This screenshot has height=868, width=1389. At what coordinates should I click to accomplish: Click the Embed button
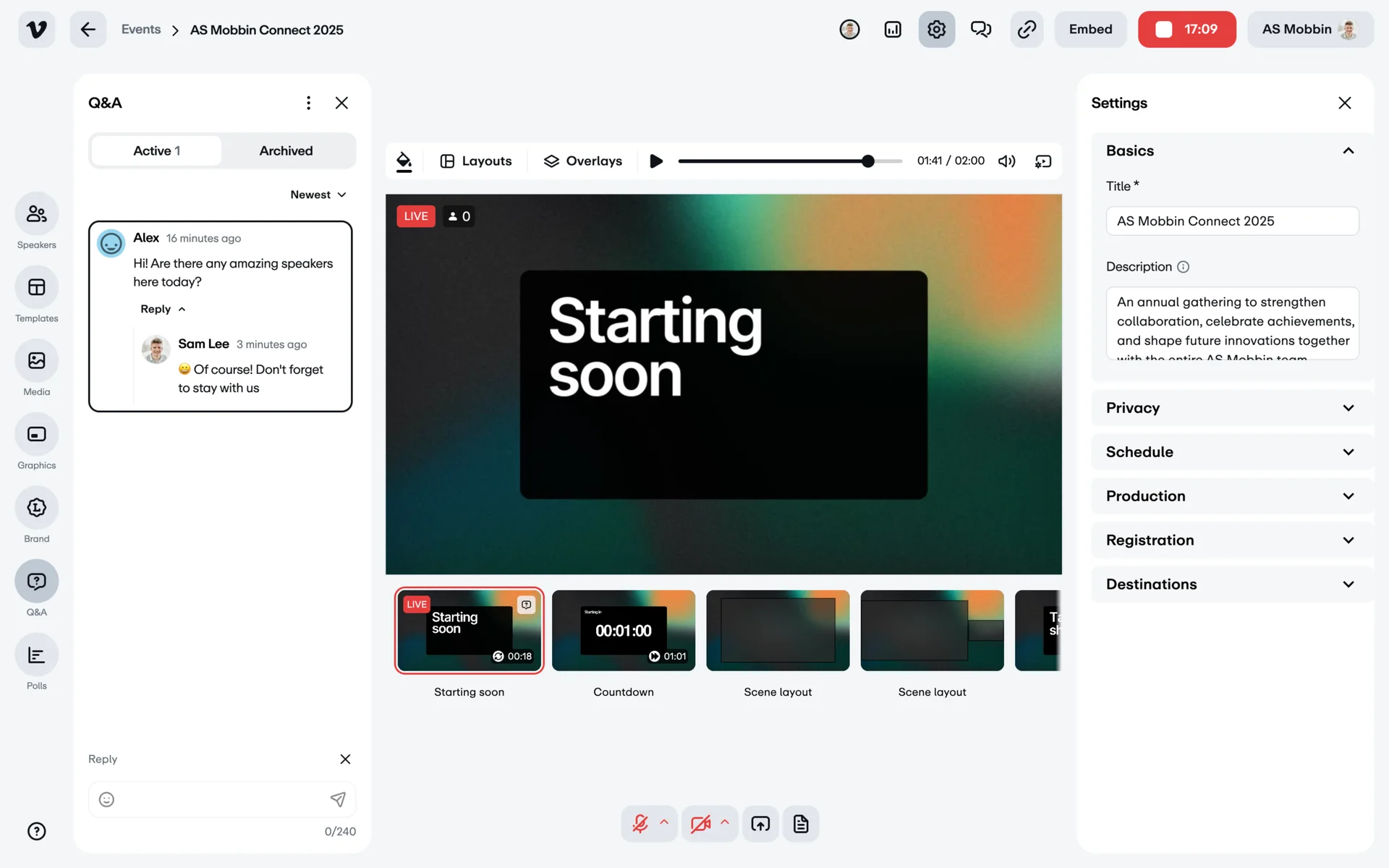click(1090, 30)
